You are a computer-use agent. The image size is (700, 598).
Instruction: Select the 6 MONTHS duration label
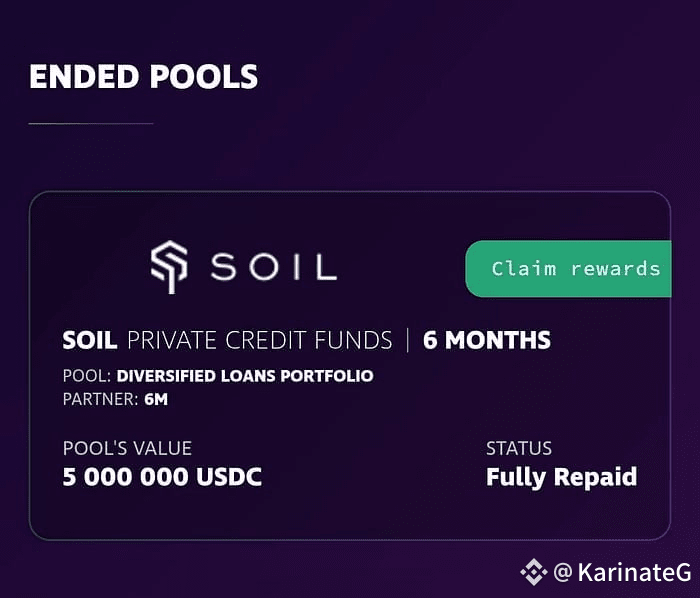click(x=486, y=340)
